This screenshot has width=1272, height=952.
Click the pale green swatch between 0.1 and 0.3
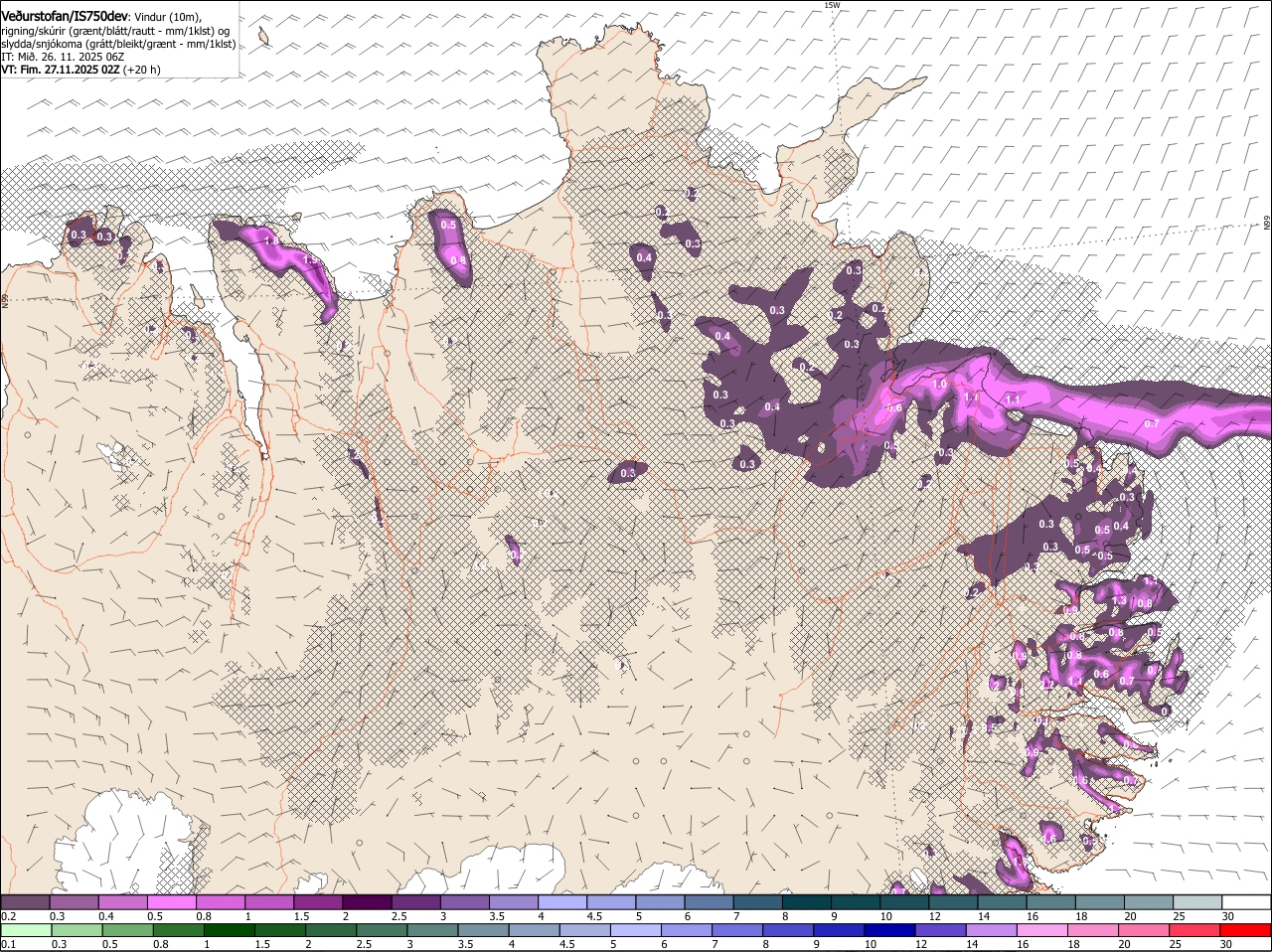click(26, 930)
